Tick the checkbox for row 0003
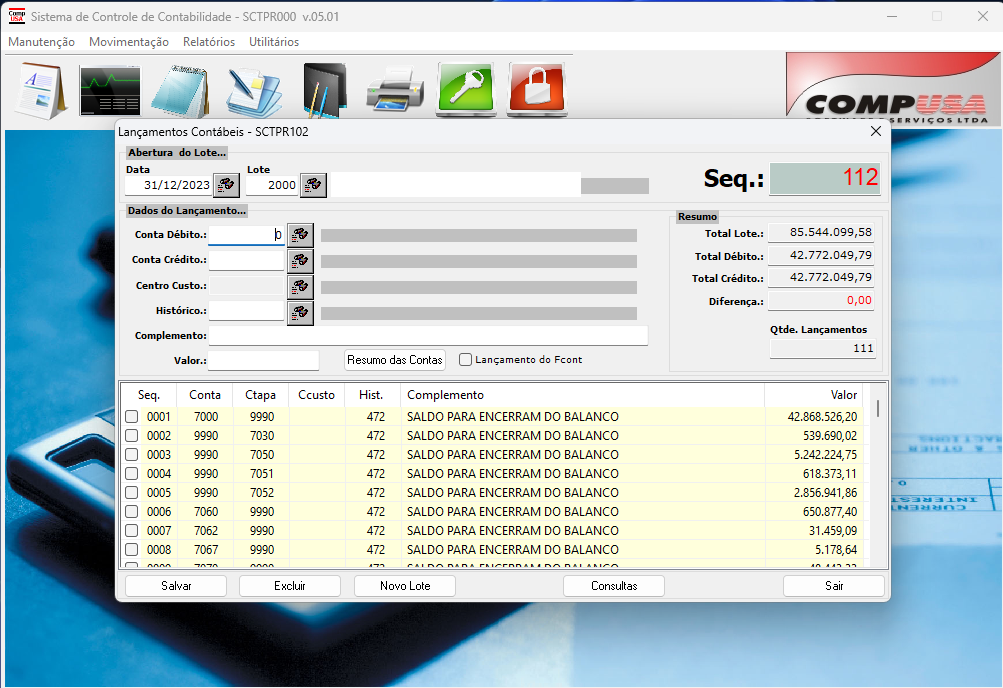Screen dimensions: 1003x688 [132, 455]
